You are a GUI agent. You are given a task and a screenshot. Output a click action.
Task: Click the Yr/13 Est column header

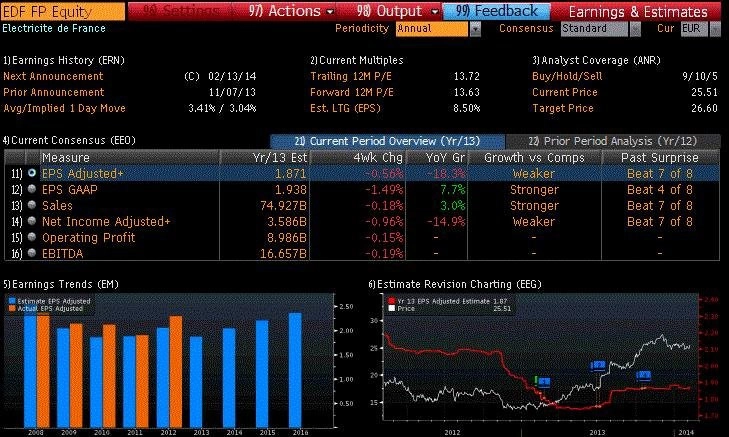(x=265, y=158)
